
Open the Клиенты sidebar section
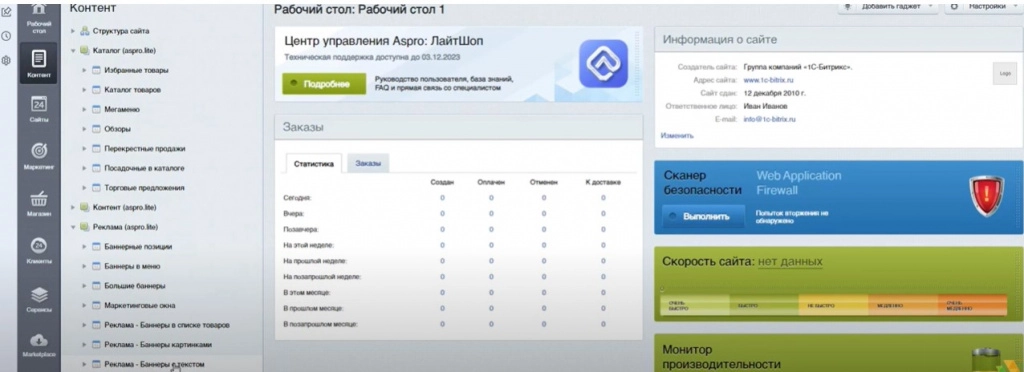(39, 250)
